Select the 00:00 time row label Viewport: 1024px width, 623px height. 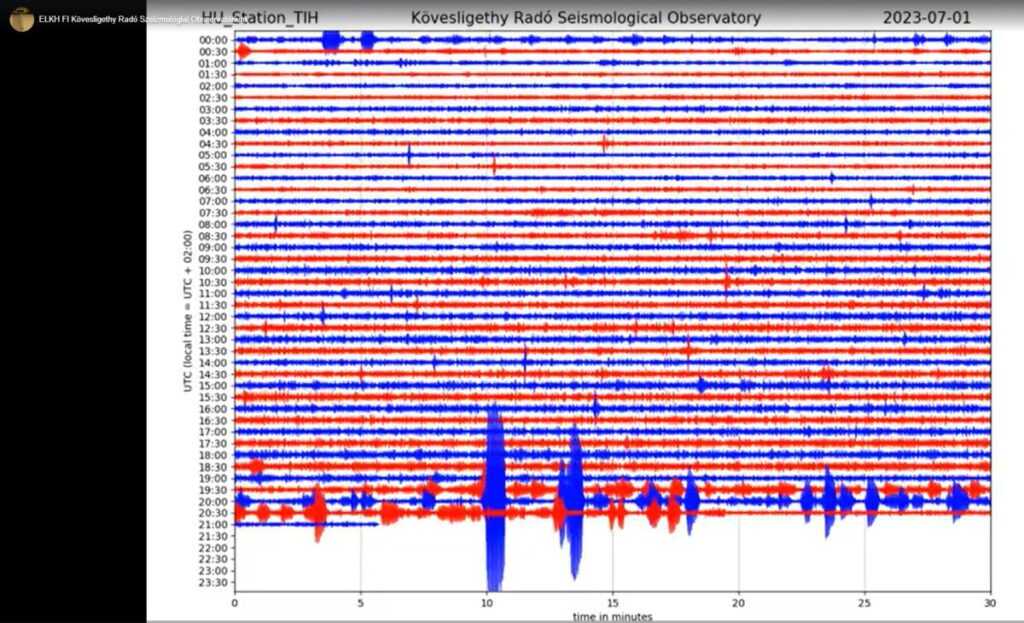click(213, 40)
